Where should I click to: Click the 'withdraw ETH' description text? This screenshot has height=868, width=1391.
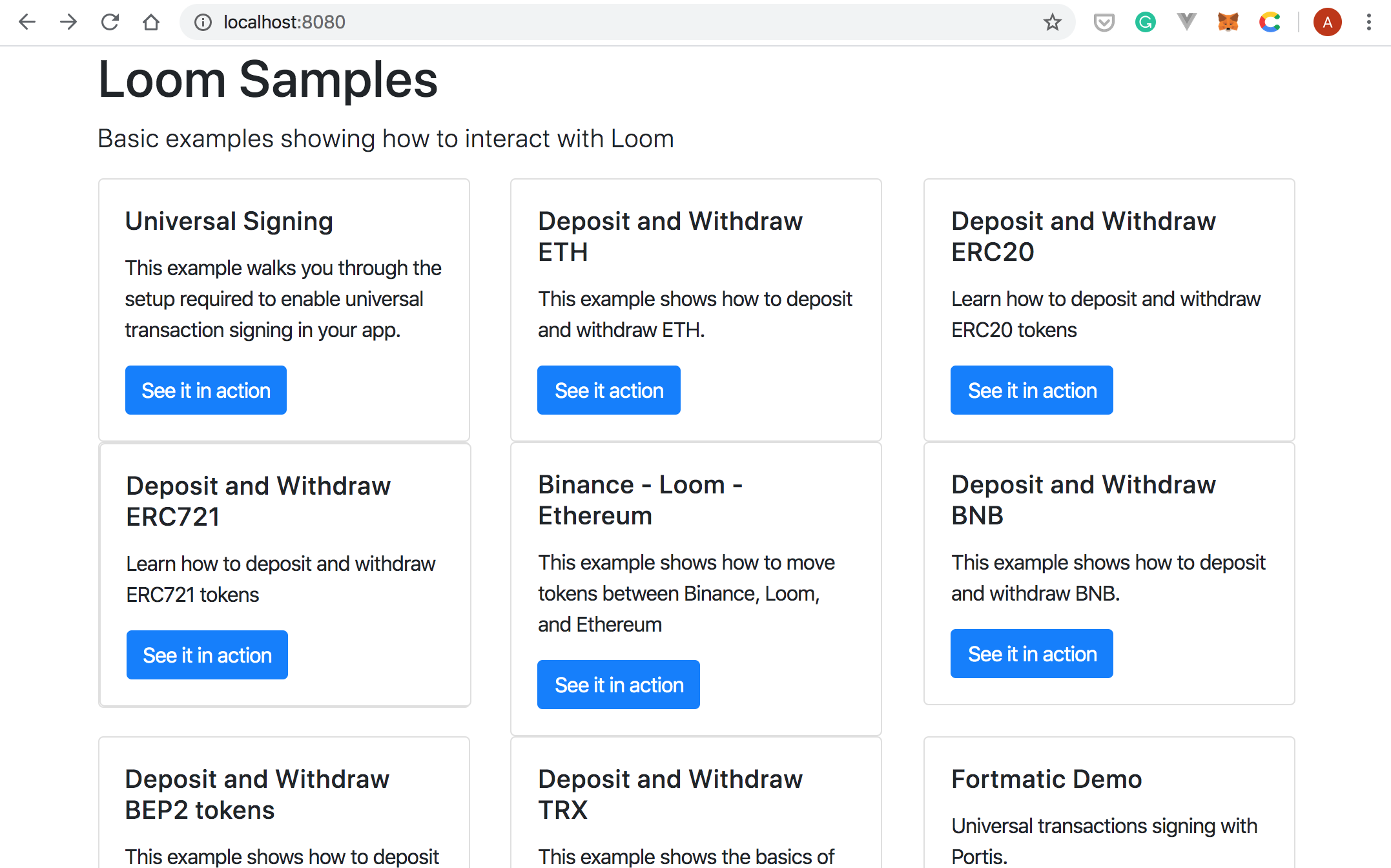coord(695,315)
